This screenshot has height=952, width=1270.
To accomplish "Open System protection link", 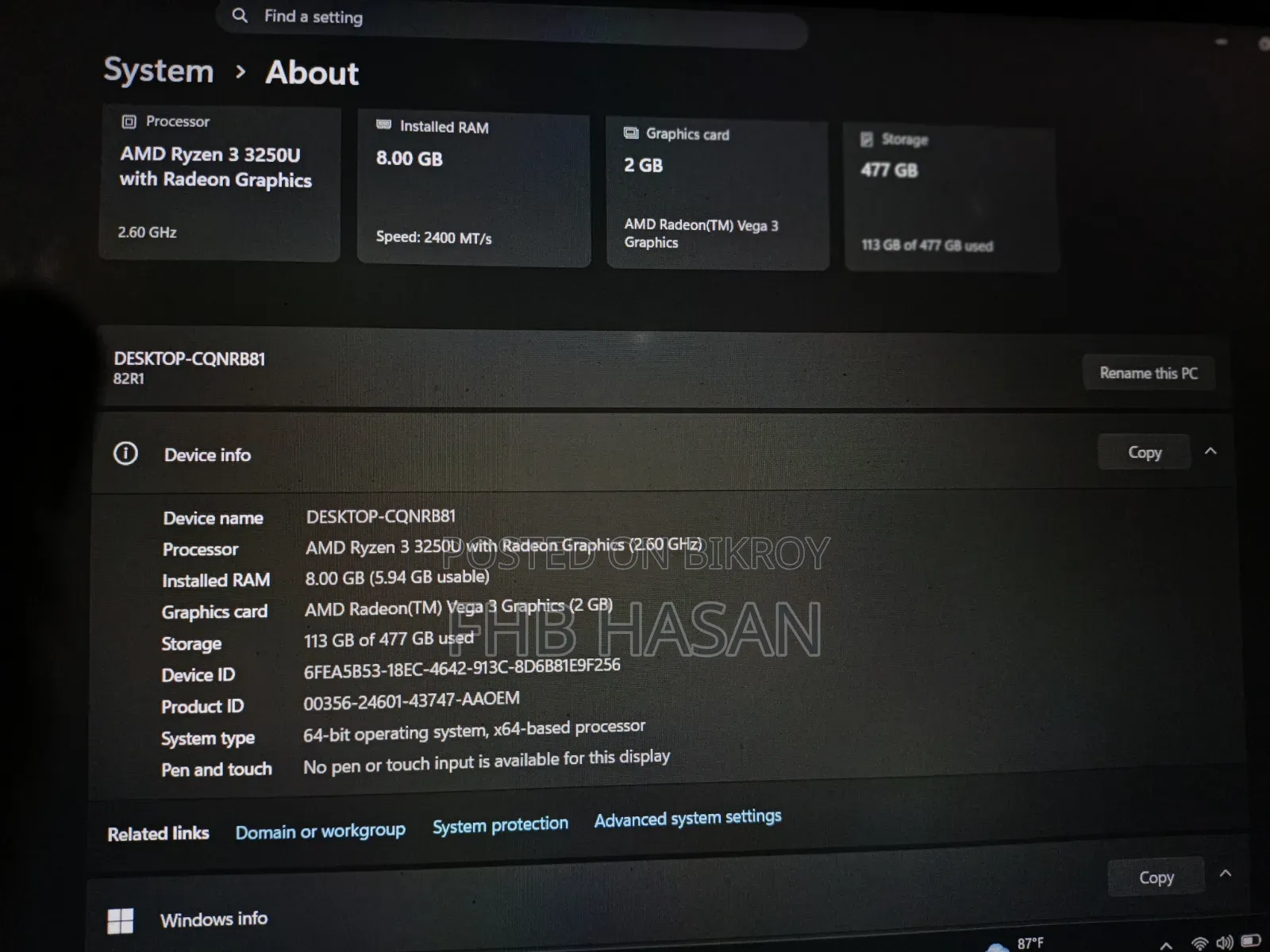I will point(500,825).
